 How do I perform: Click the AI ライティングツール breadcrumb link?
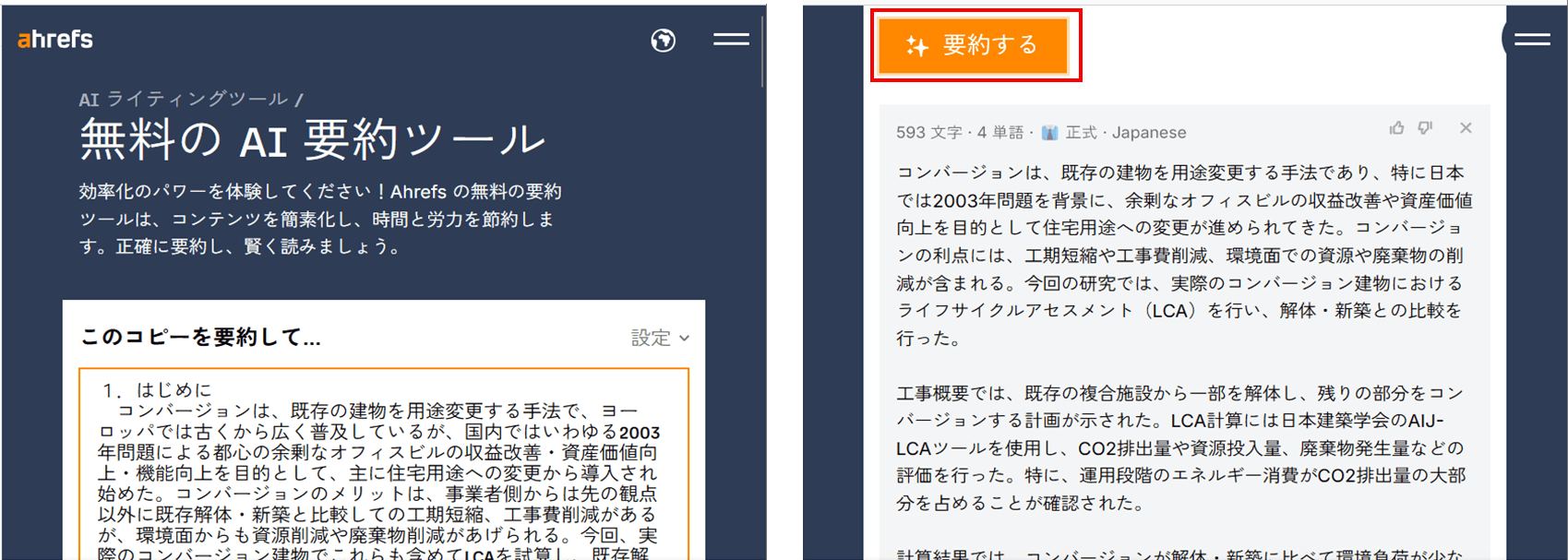coord(183,99)
